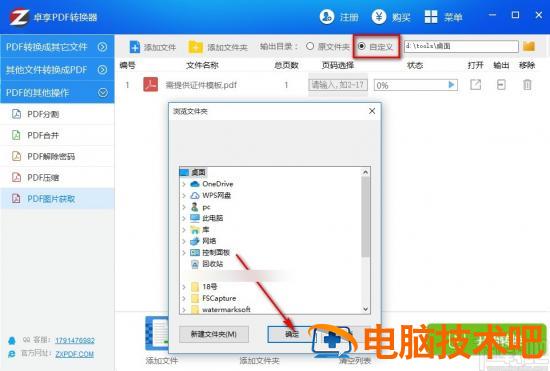Click the QQ customer service bell icon
Screen dimensions: 550x371
tap(12, 340)
